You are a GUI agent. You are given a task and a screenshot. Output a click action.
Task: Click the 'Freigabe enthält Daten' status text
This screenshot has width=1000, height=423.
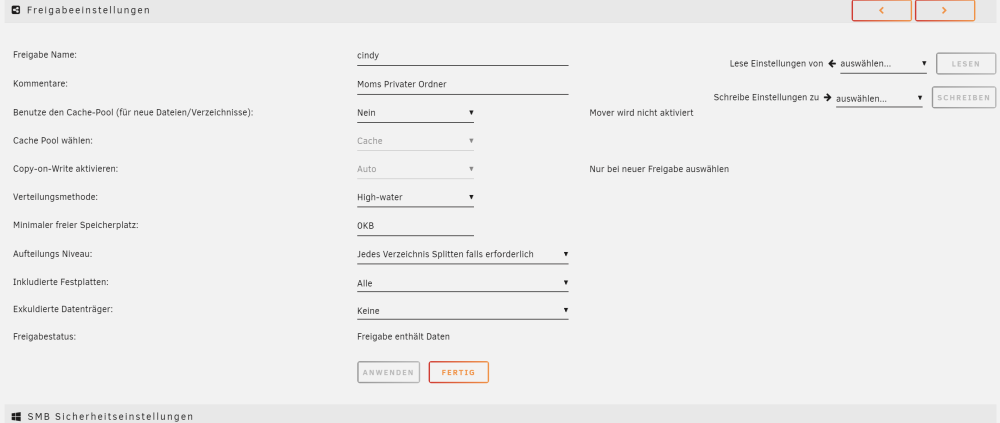[x=403, y=336]
